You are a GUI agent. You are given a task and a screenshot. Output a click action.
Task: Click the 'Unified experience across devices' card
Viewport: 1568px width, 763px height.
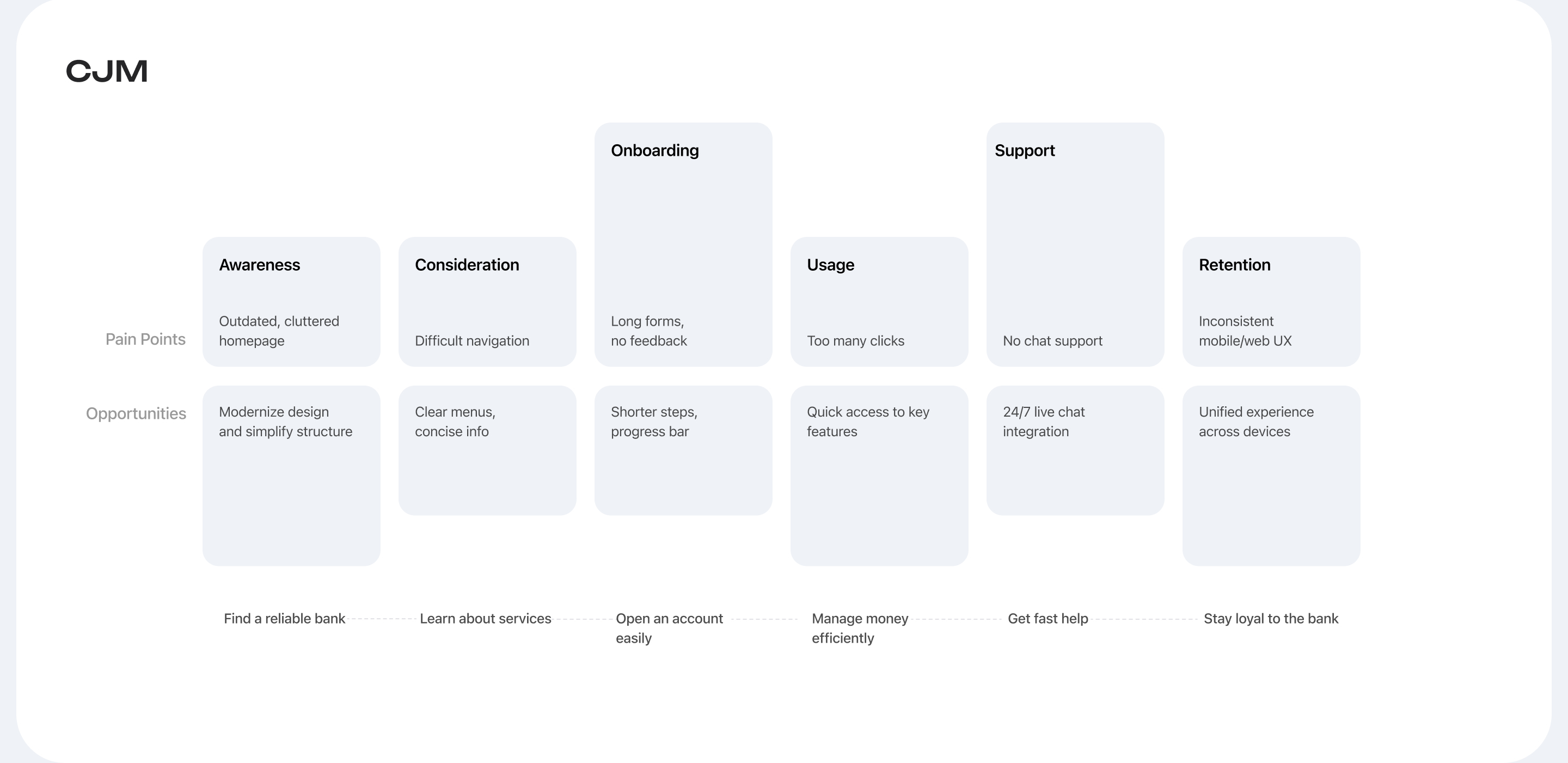(1271, 475)
